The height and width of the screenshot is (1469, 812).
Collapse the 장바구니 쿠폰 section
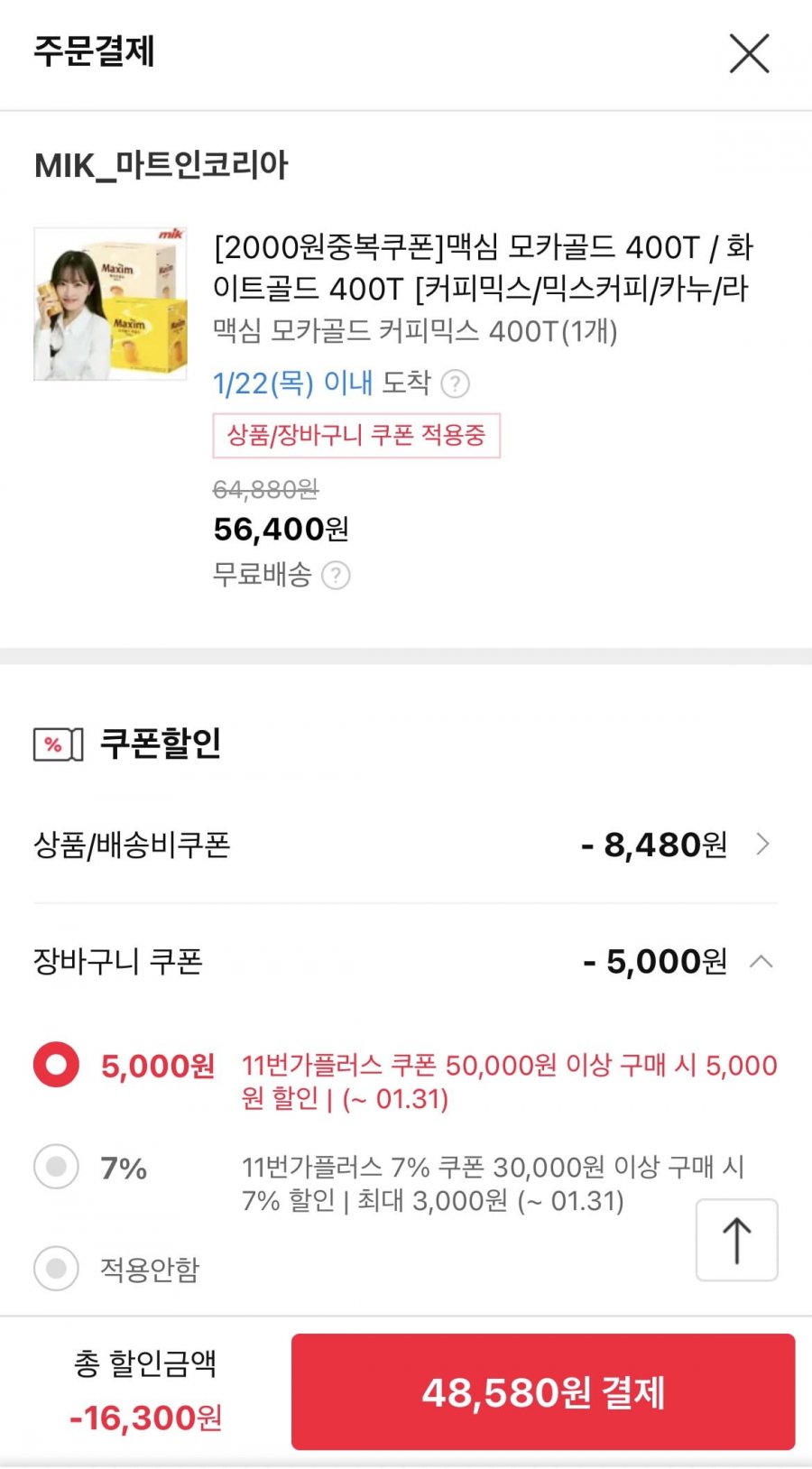point(761,962)
